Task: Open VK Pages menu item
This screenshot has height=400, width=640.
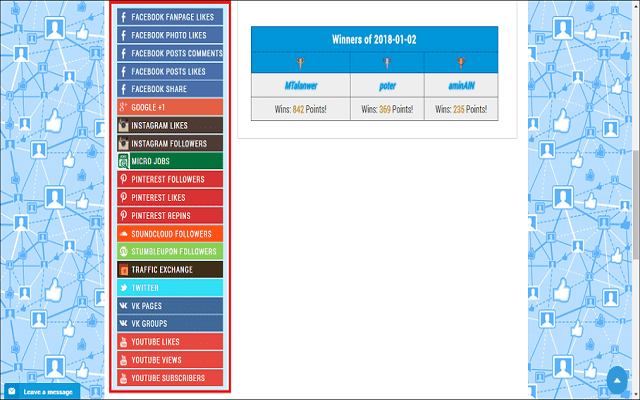Action: 169,306
